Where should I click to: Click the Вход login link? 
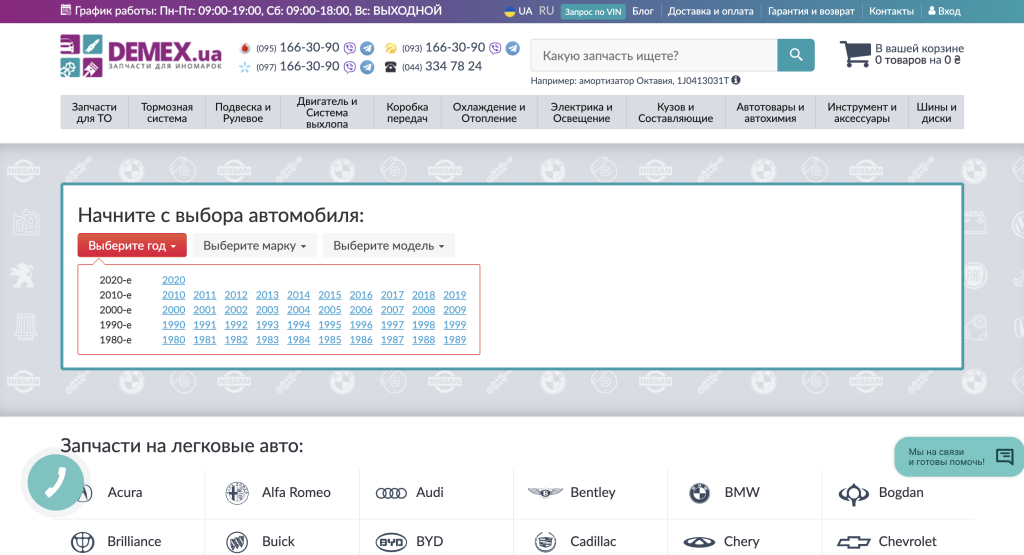[944, 11]
